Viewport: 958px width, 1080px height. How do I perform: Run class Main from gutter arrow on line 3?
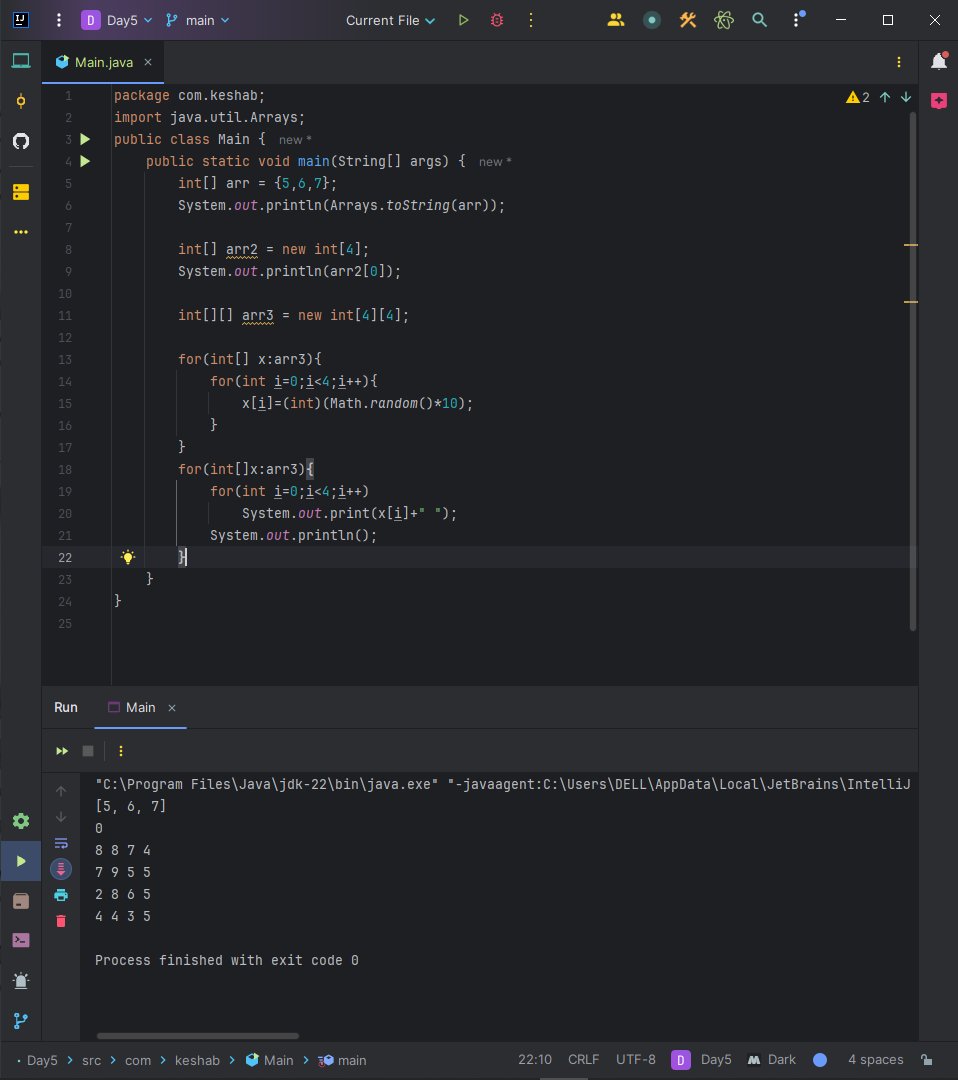[85, 139]
